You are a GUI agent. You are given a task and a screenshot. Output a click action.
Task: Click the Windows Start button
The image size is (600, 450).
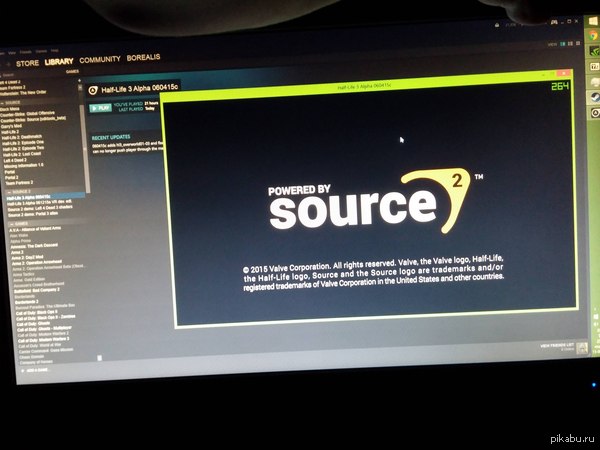click(593, 21)
